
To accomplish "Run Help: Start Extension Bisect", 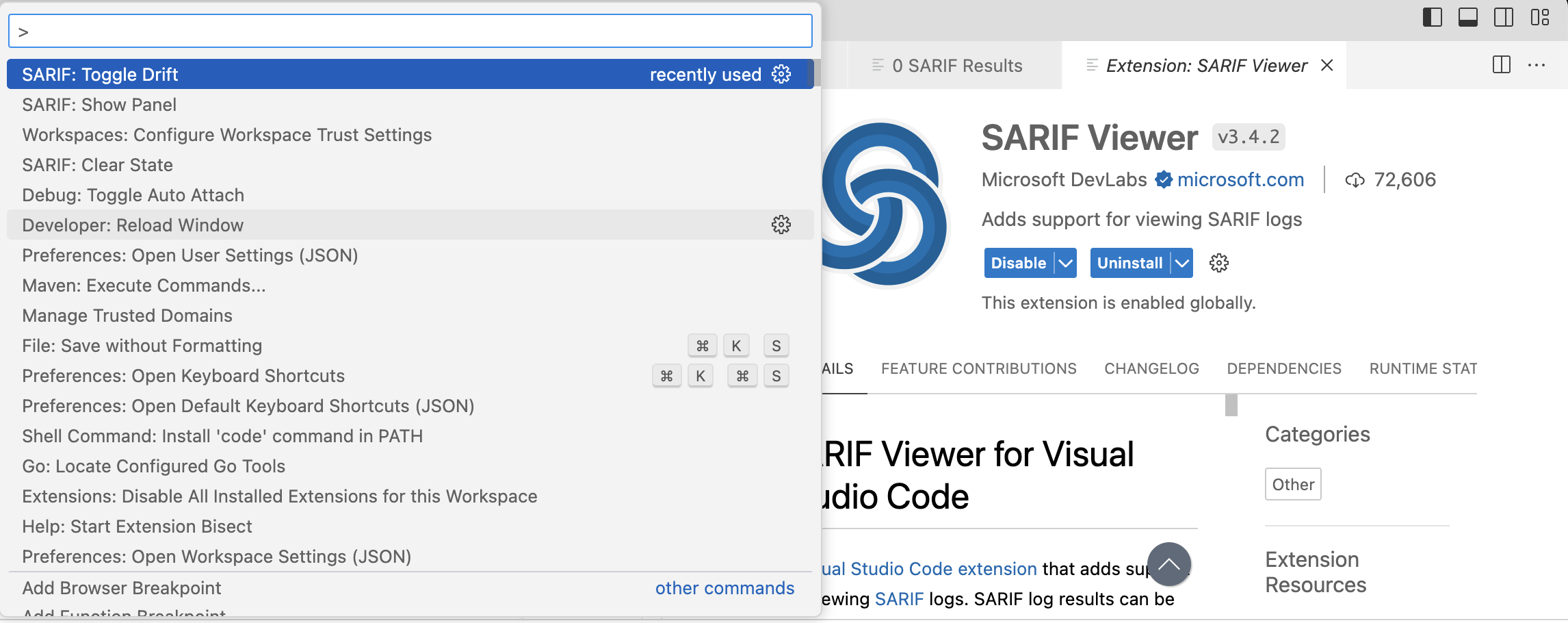I will pos(410,526).
